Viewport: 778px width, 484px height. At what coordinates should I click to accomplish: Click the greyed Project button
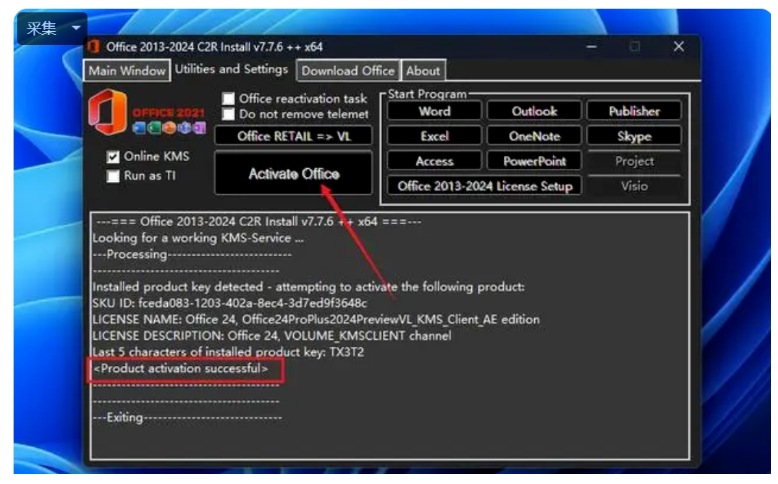click(634, 161)
